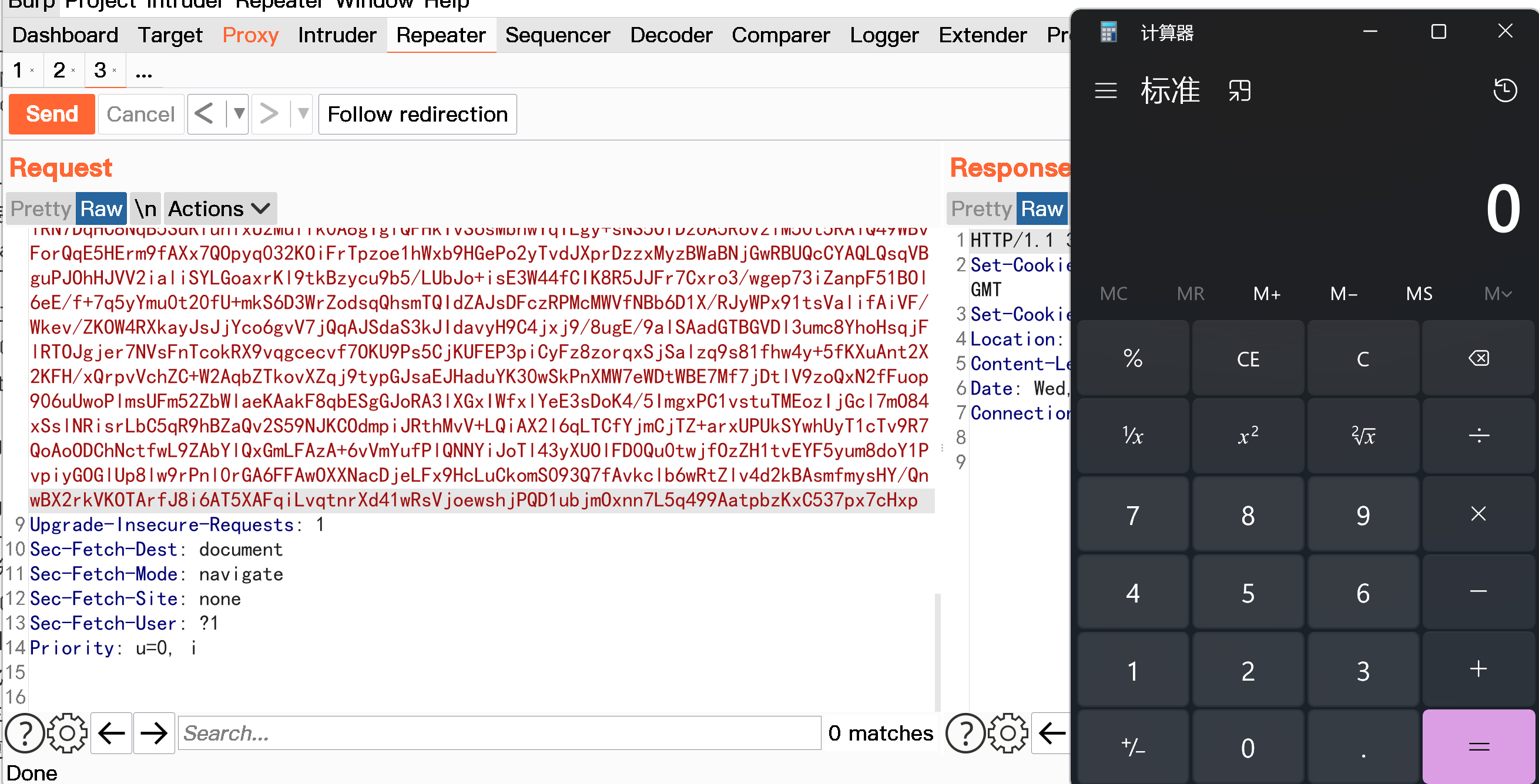The image size is (1539, 784).
Task: Click the backspace key in Calculator
Action: pyautogui.click(x=1478, y=358)
